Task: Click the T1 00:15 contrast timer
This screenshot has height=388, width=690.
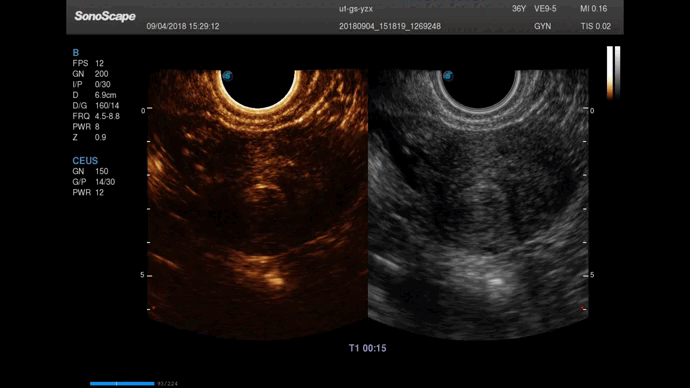Action: point(367,348)
